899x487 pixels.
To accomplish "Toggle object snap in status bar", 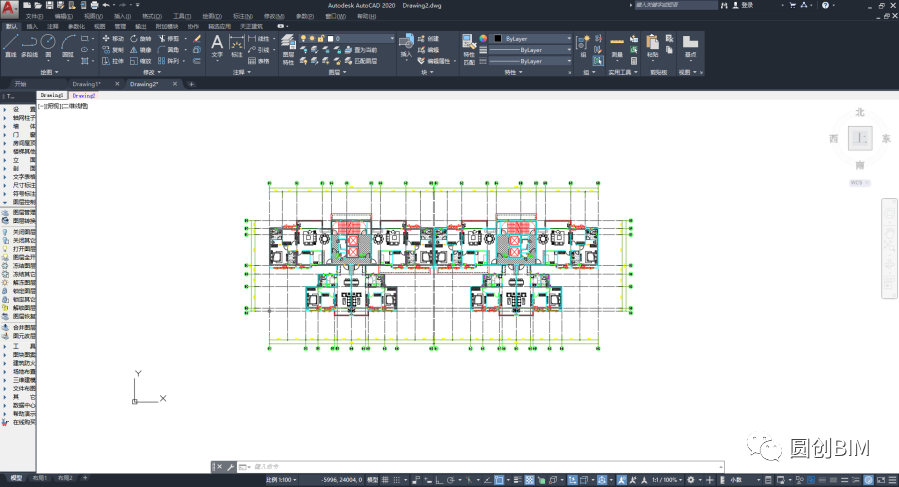I will click(499, 480).
